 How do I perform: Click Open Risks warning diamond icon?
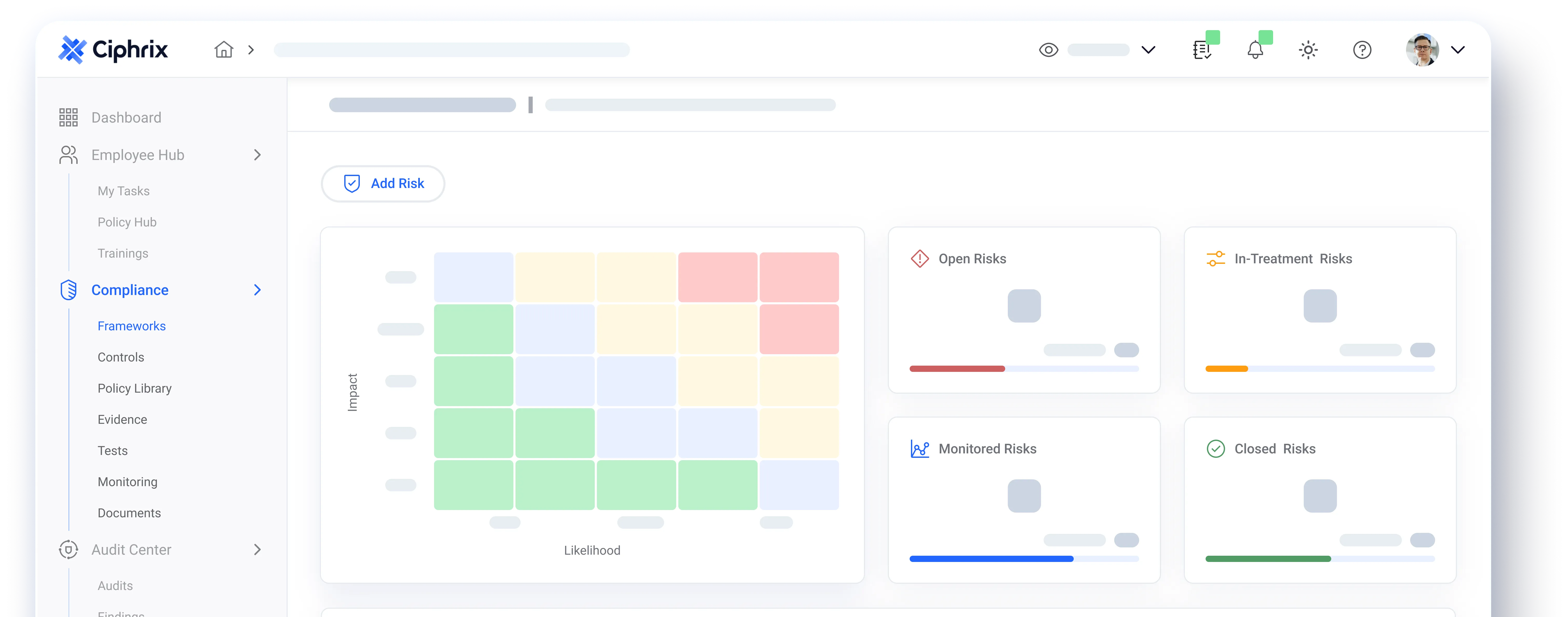[x=920, y=259]
